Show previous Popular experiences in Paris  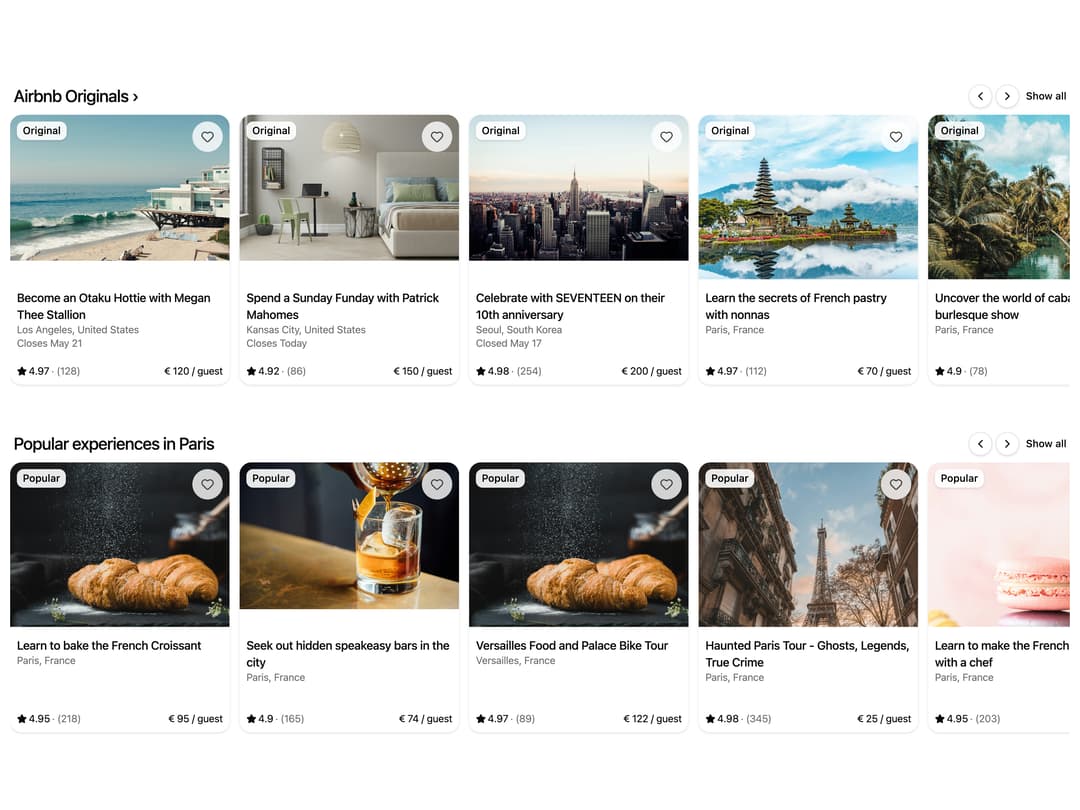pyautogui.click(x=980, y=444)
